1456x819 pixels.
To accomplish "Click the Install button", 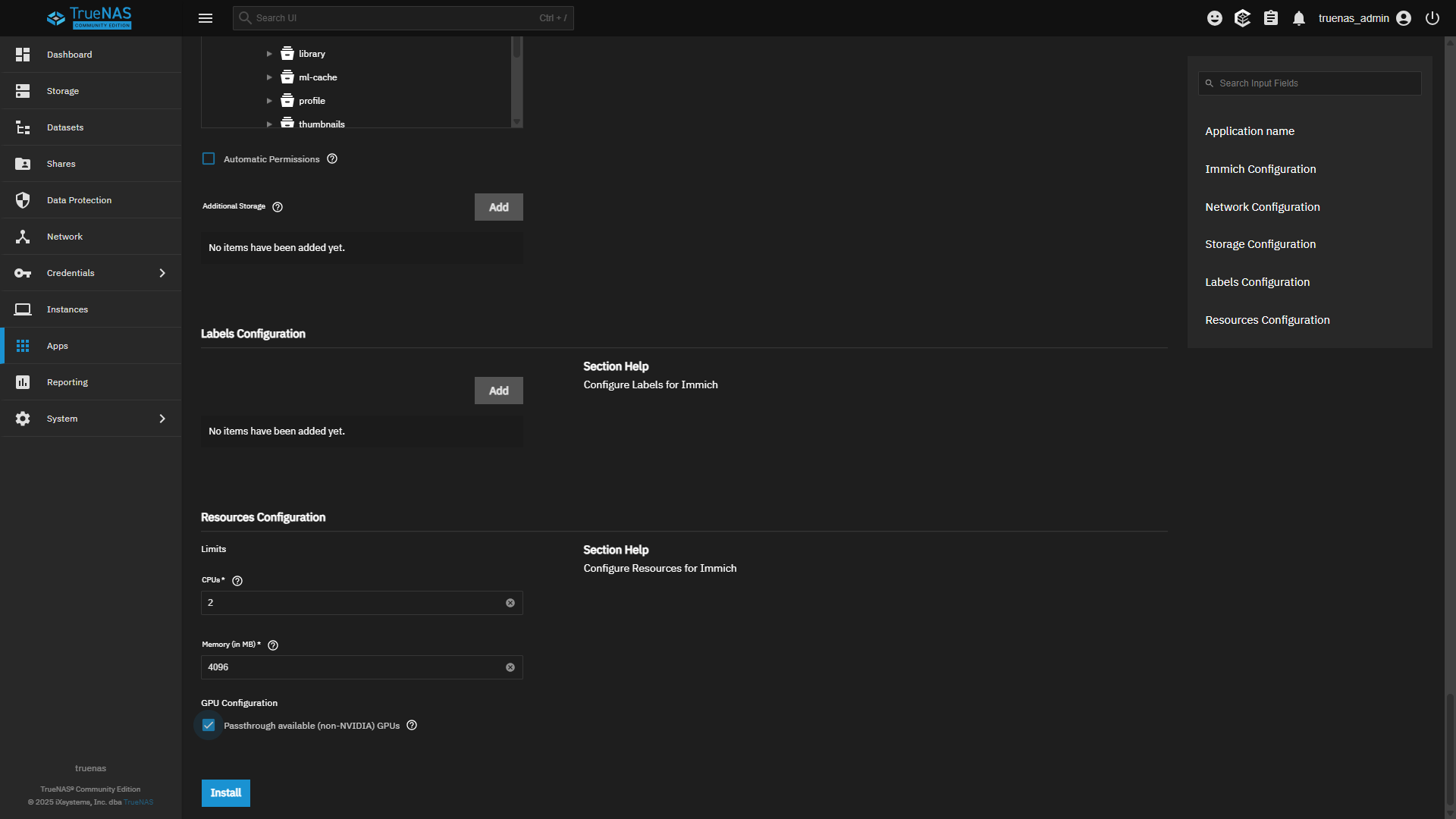I will point(225,793).
